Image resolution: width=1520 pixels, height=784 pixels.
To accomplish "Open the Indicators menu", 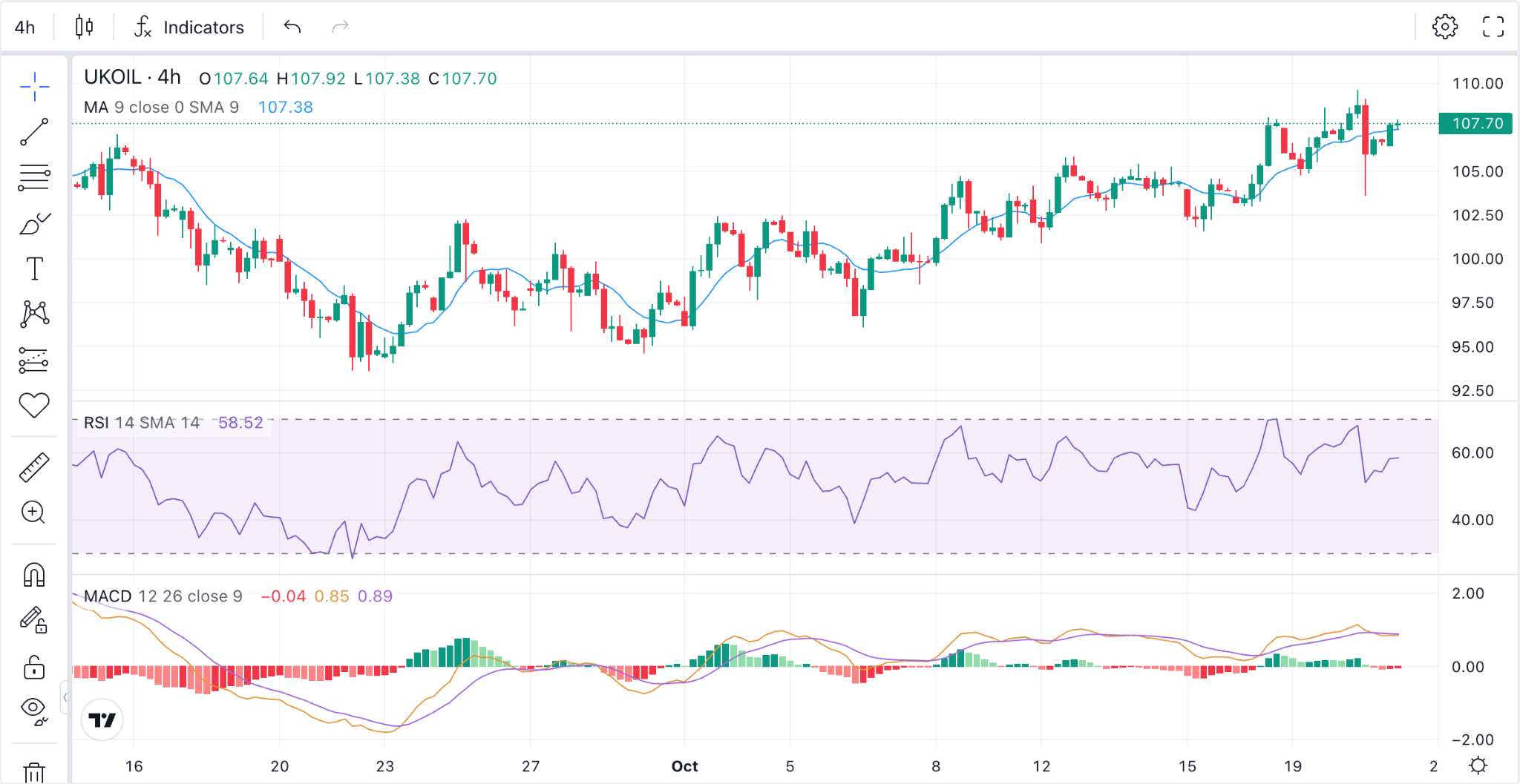I will coord(189,27).
